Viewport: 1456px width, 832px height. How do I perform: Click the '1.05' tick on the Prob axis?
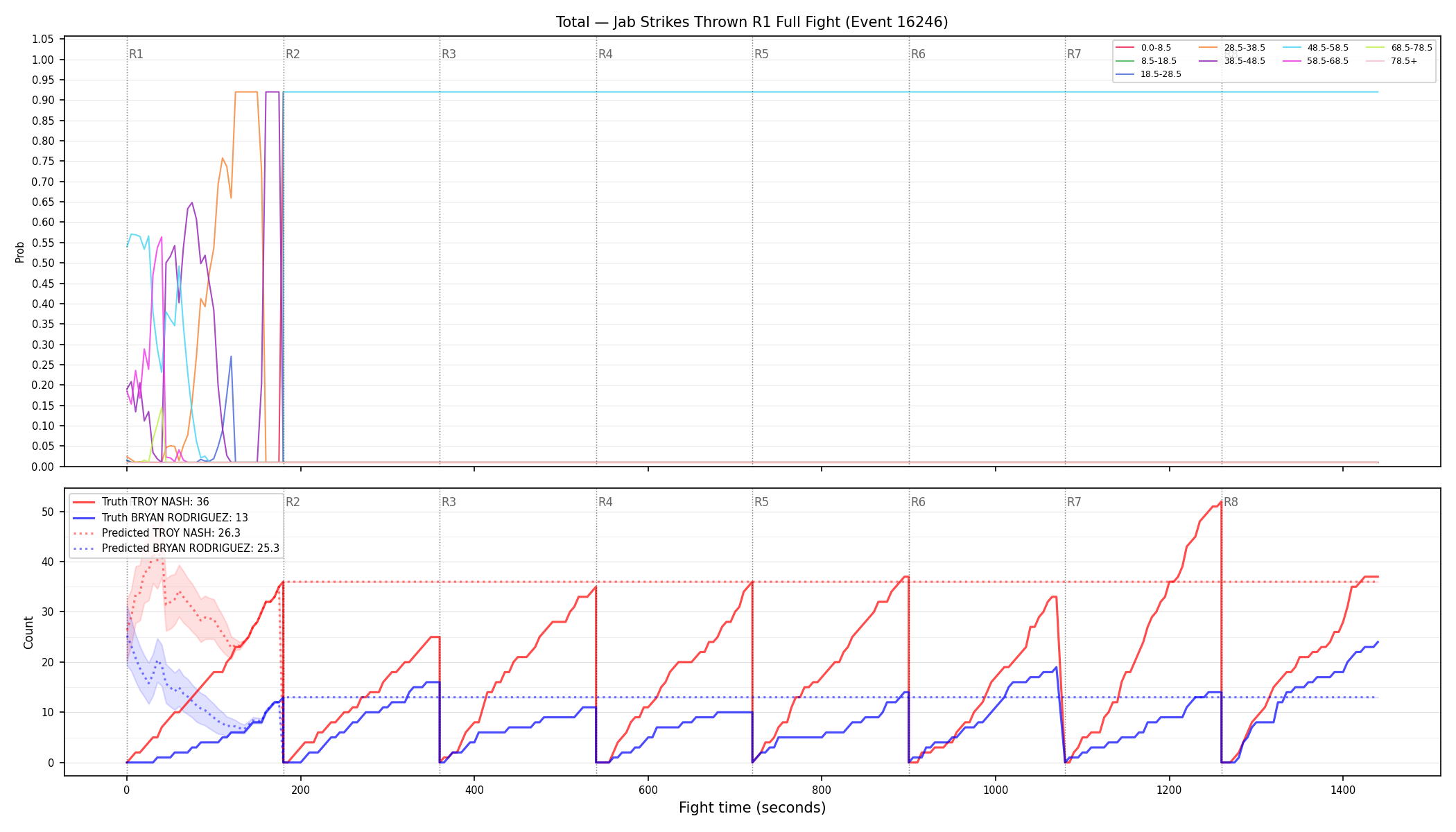coord(43,40)
